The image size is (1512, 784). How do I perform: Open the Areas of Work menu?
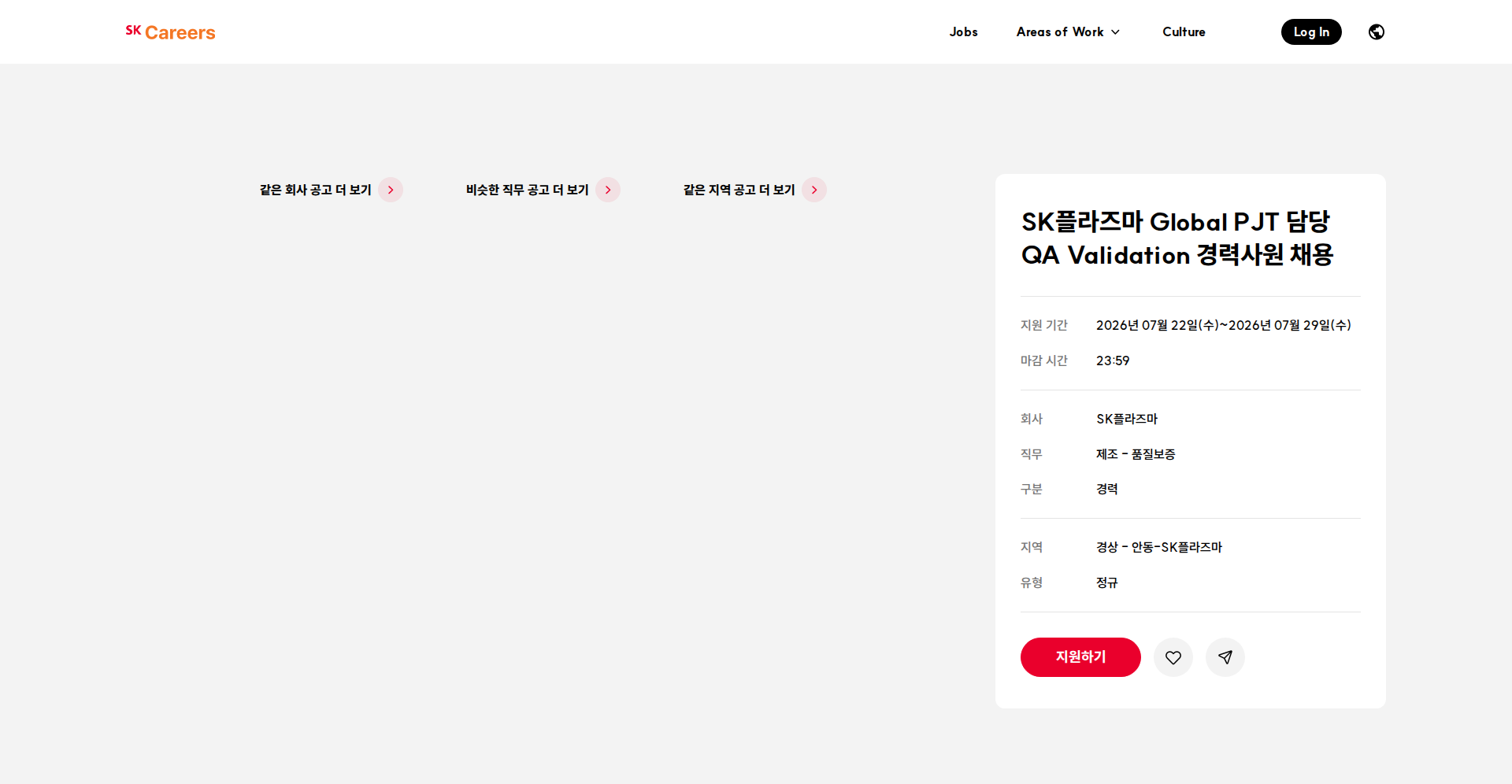click(1068, 31)
